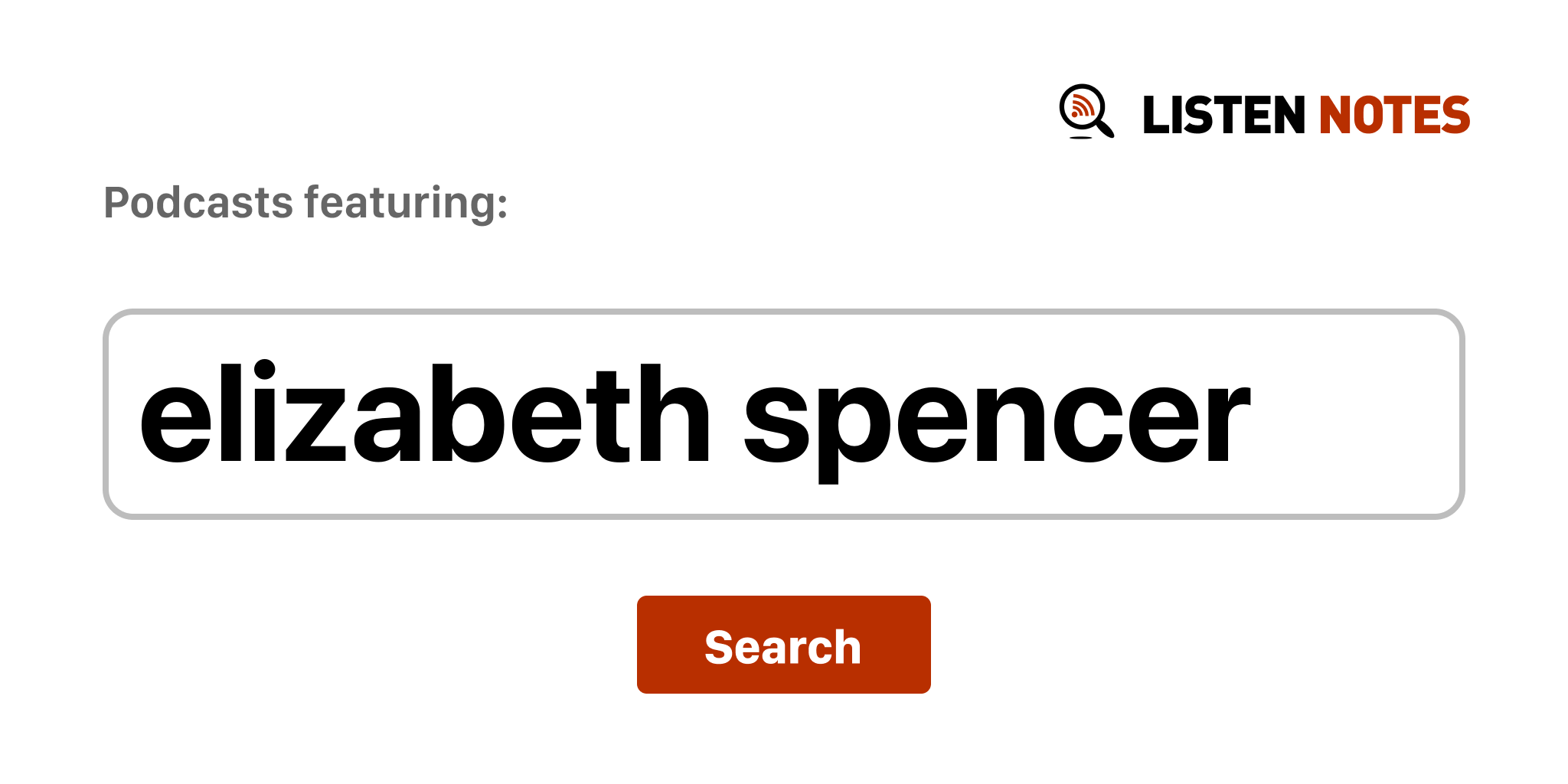Click the word elizabeth in the search field
This screenshot has width=1568, height=784.
[x=425, y=414]
